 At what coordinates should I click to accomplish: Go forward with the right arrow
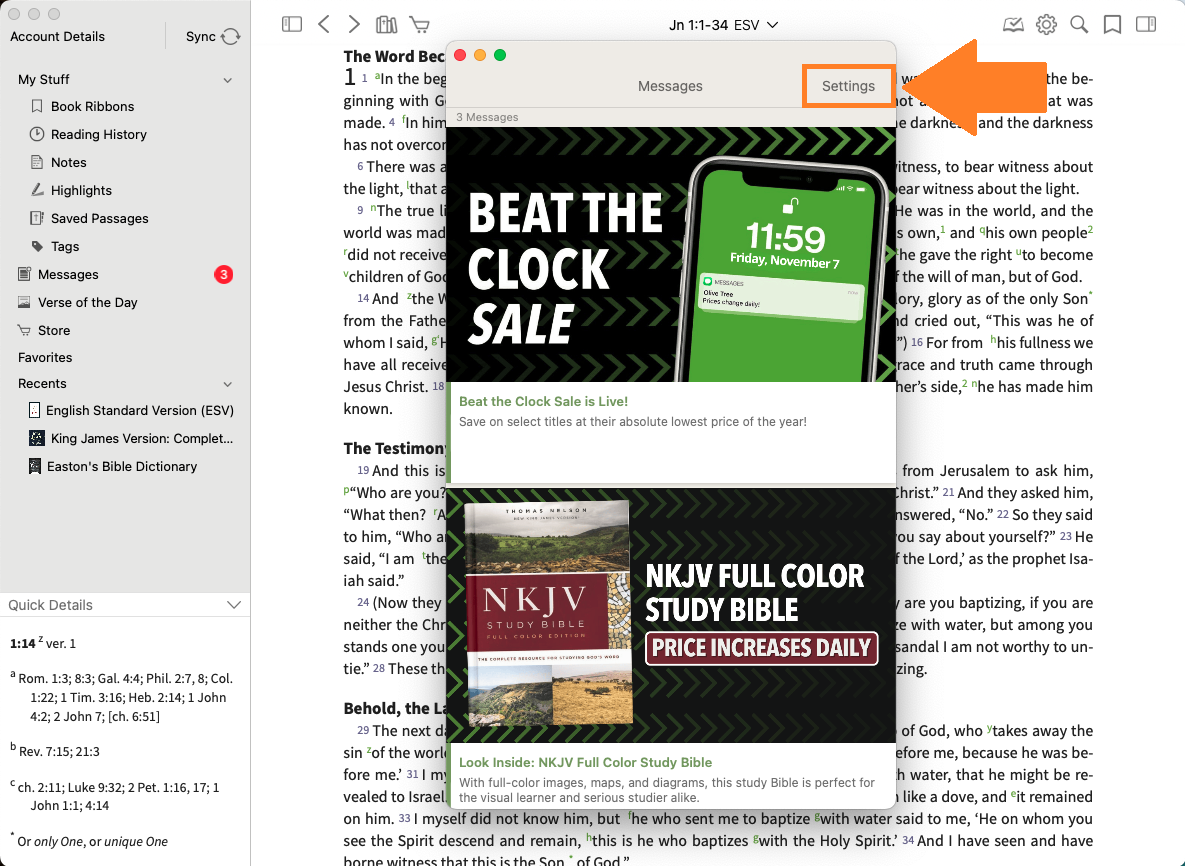[354, 24]
